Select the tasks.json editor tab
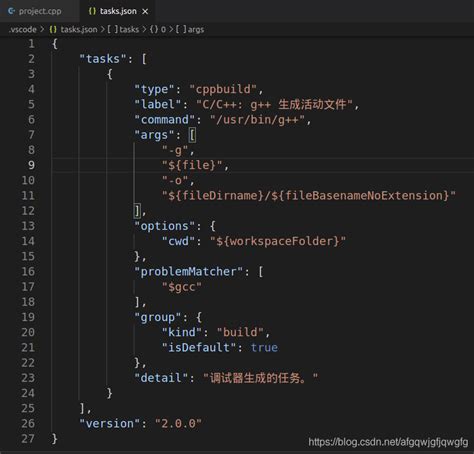This screenshot has height=454, width=474. point(117,11)
